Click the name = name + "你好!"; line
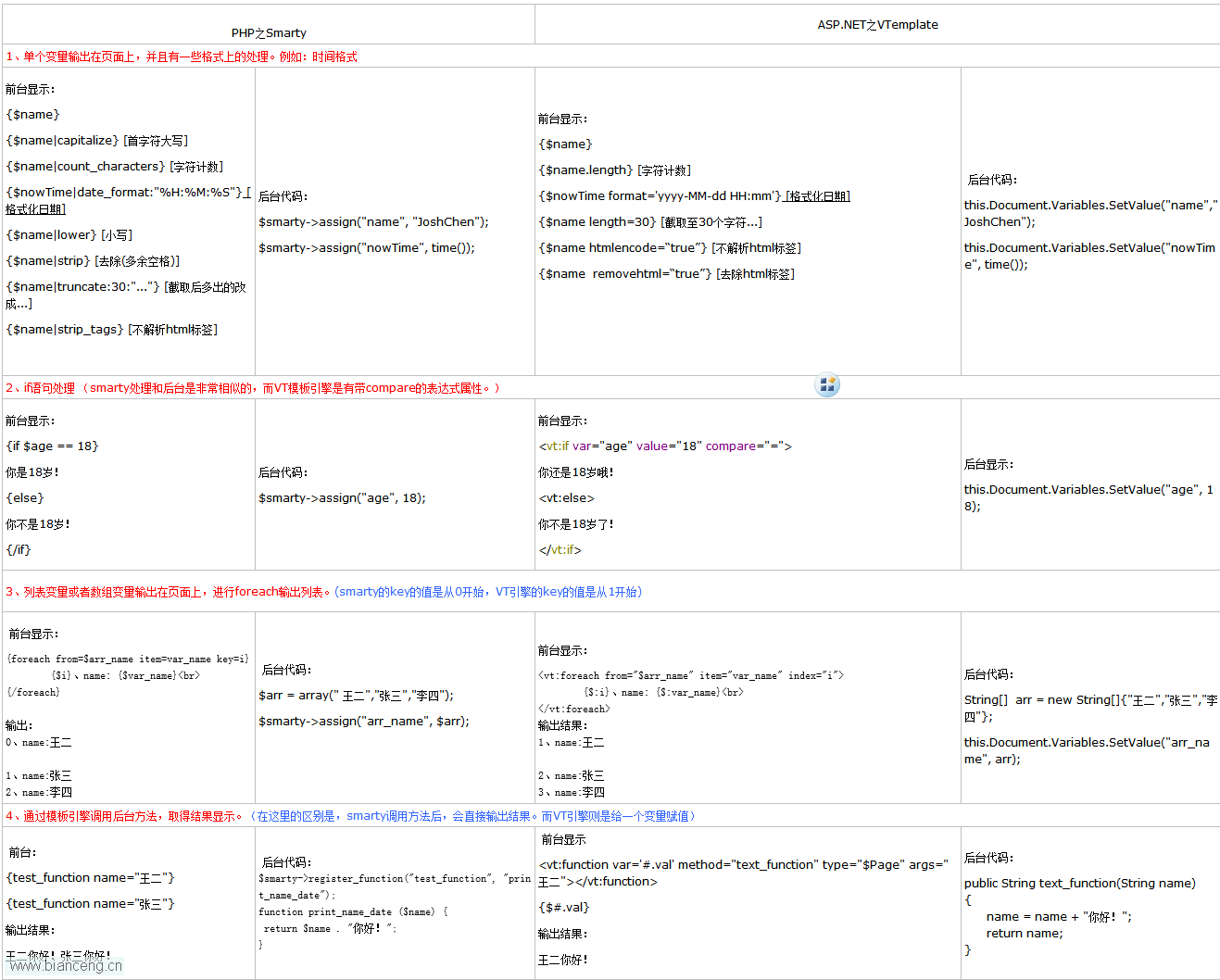The height and width of the screenshot is (980, 1220). tap(1060, 917)
